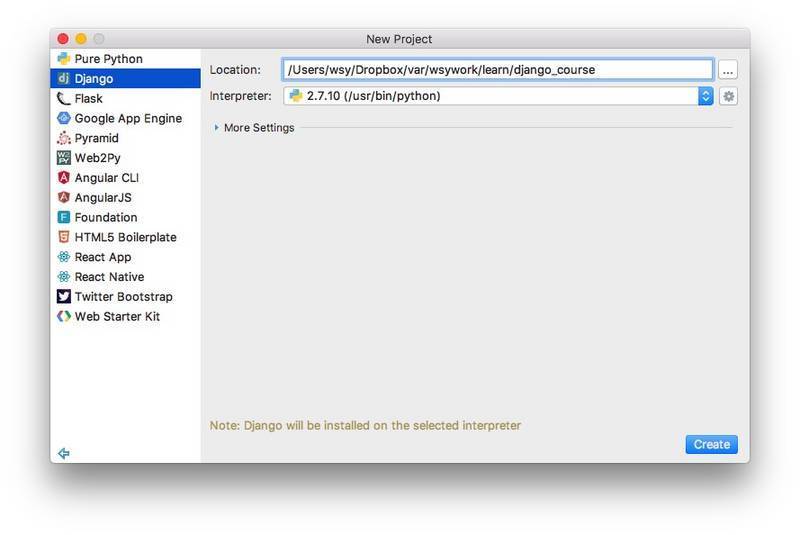This screenshot has height=535, width=800.
Task: Expand the More Settings section
Action: 216,128
